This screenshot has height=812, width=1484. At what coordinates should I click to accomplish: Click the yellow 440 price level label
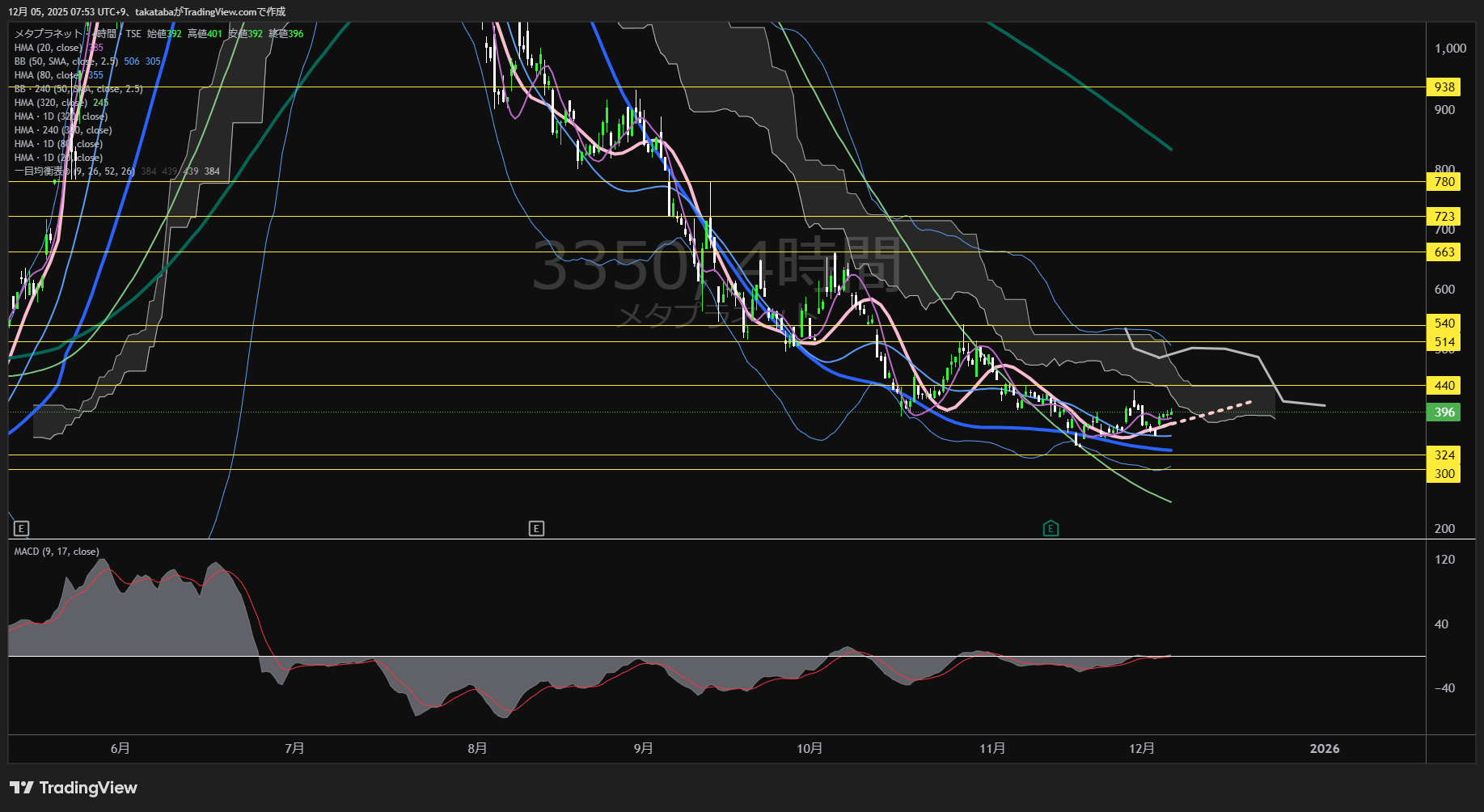click(x=1444, y=386)
